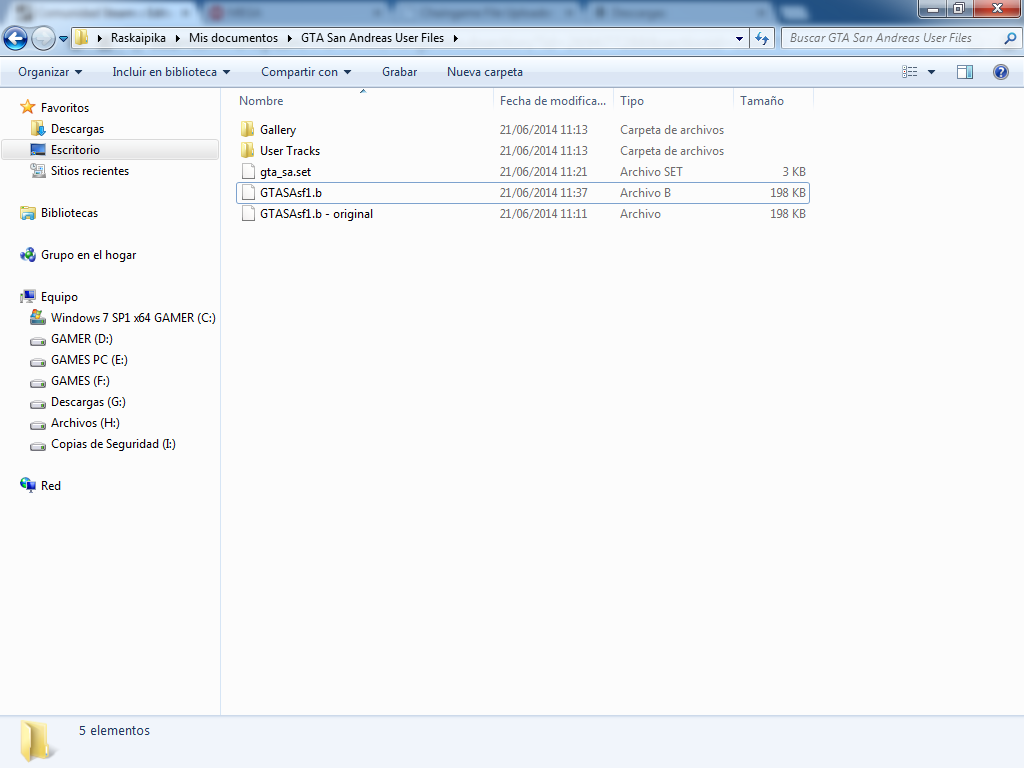Open Red in navigation pane
Viewport: 1024px width, 768px height.
point(50,486)
